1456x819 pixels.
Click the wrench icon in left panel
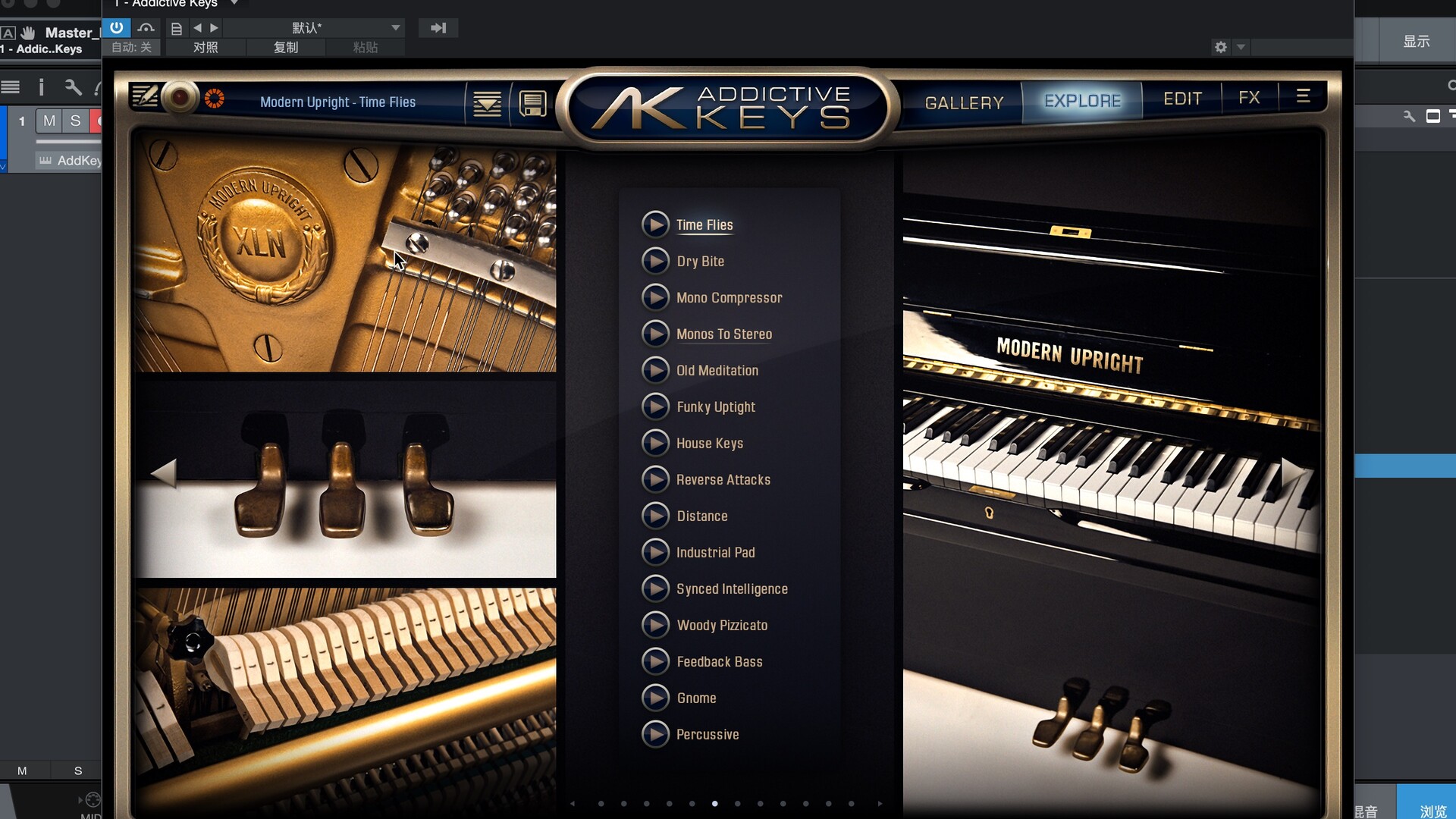73,86
